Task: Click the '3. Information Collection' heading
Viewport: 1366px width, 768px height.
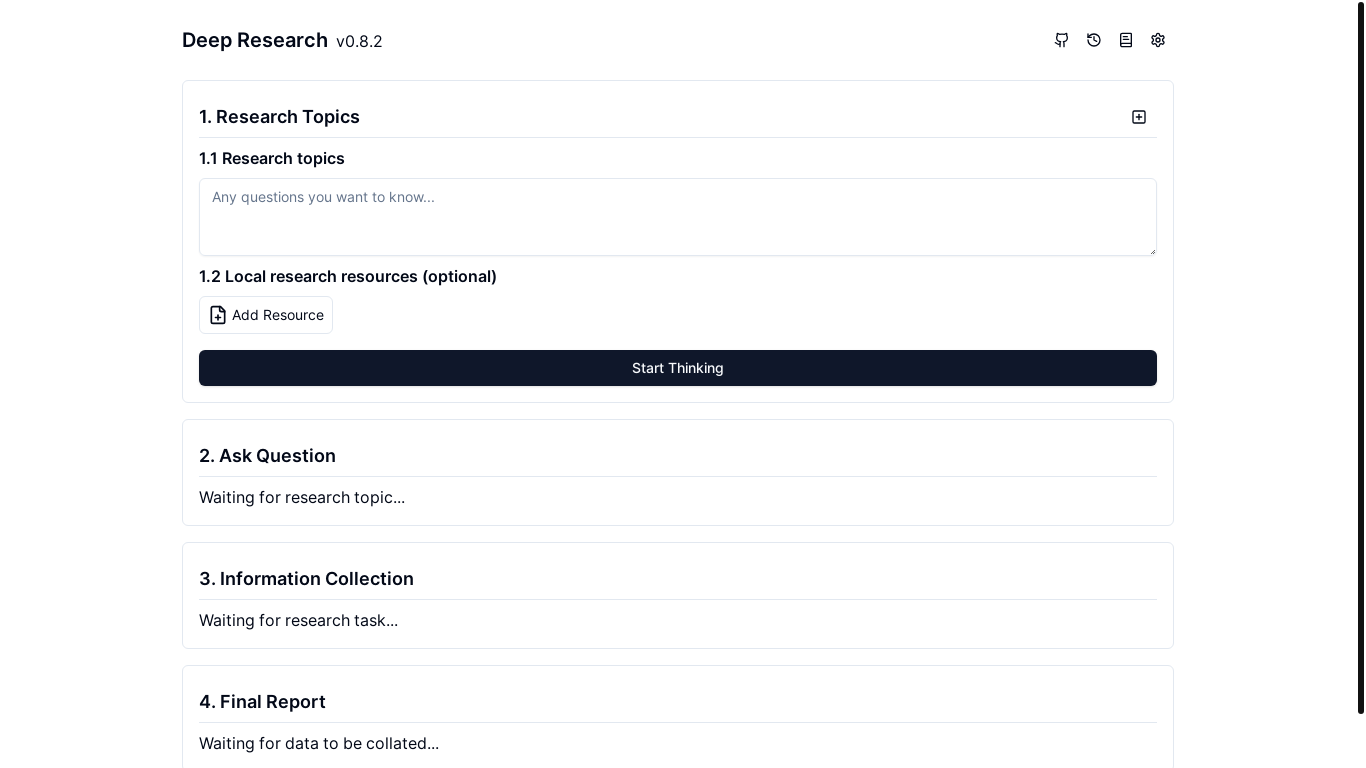Action: (306, 579)
